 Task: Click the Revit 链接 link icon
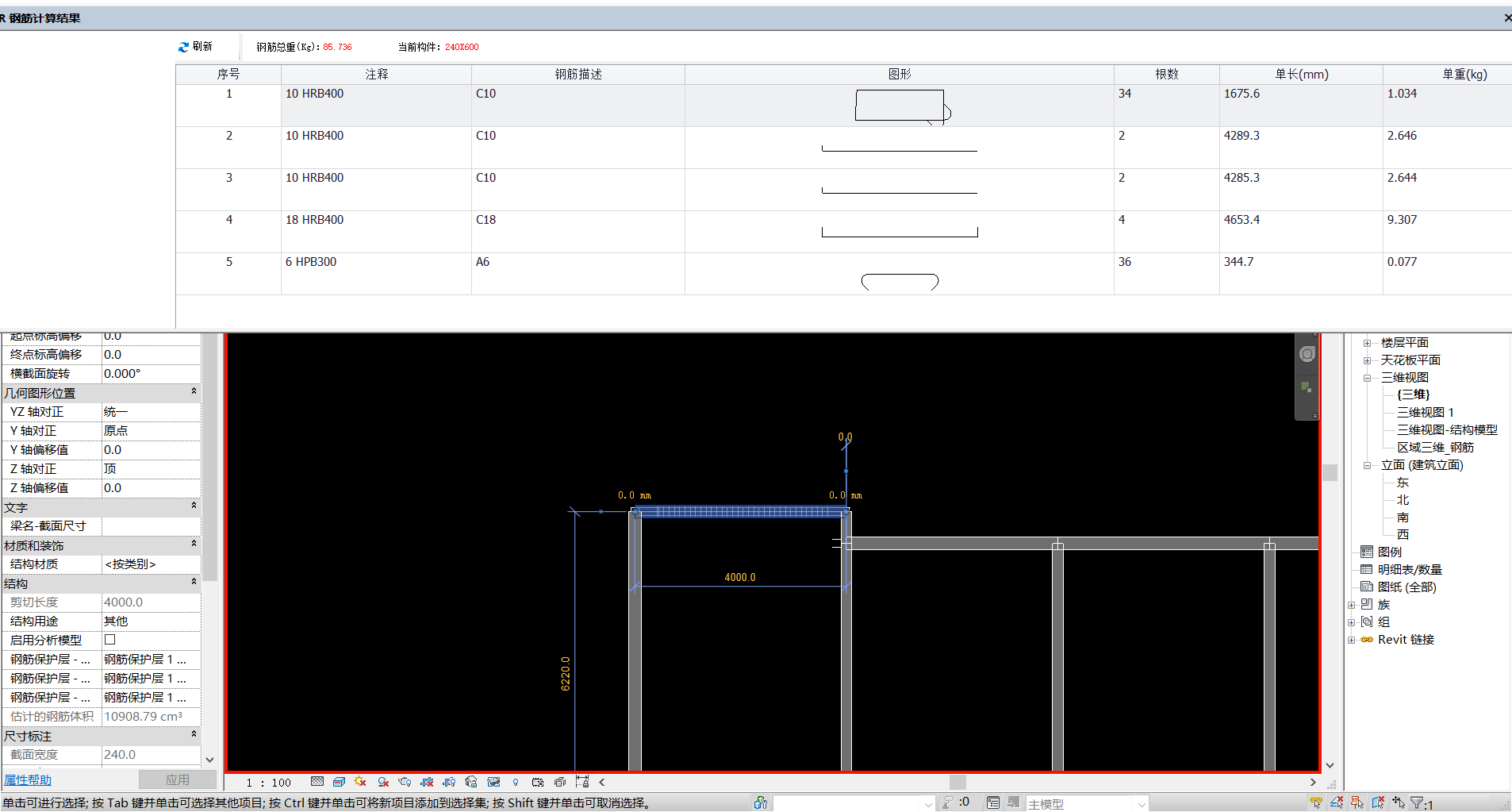[x=1367, y=639]
